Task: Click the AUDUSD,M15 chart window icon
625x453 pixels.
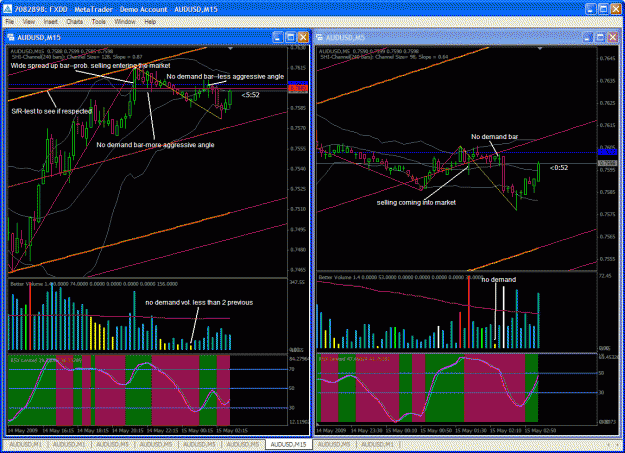Action: (x=11, y=37)
